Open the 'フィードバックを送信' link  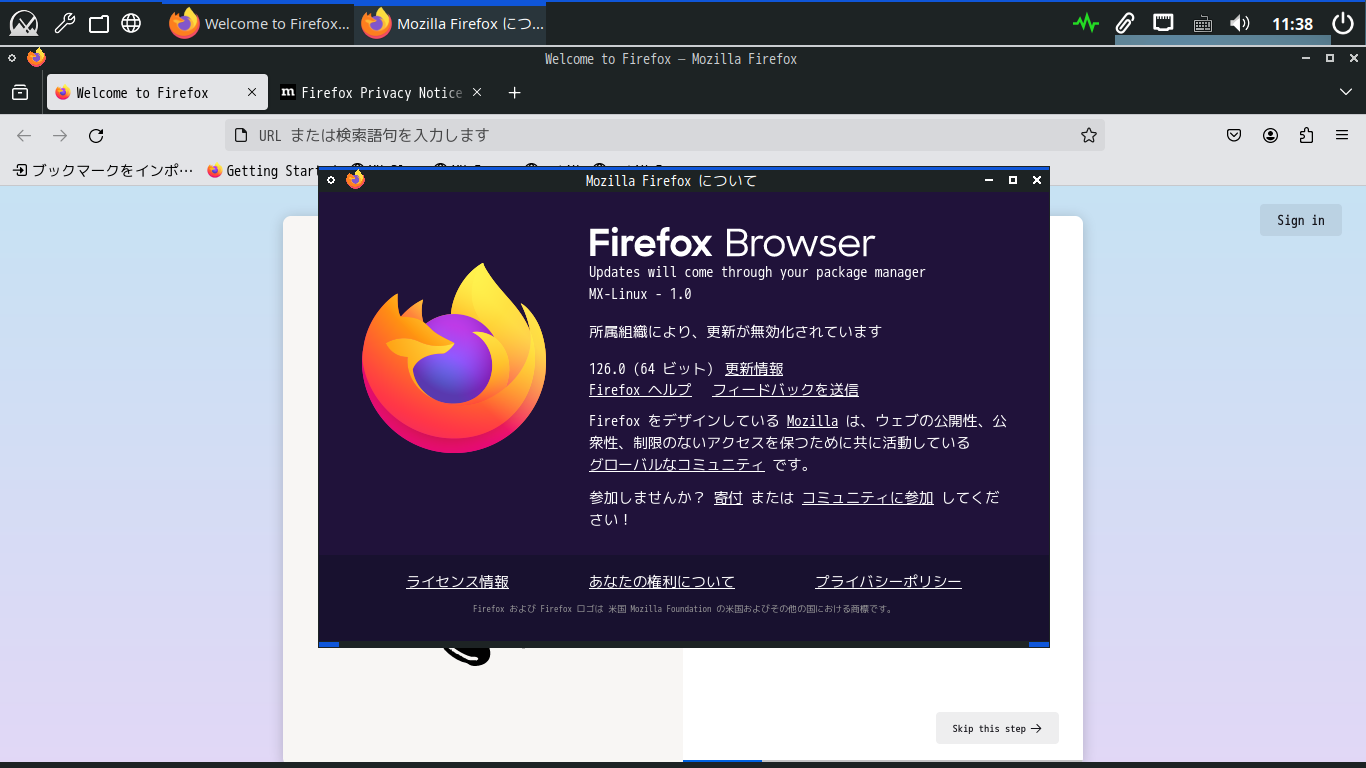[x=785, y=390]
